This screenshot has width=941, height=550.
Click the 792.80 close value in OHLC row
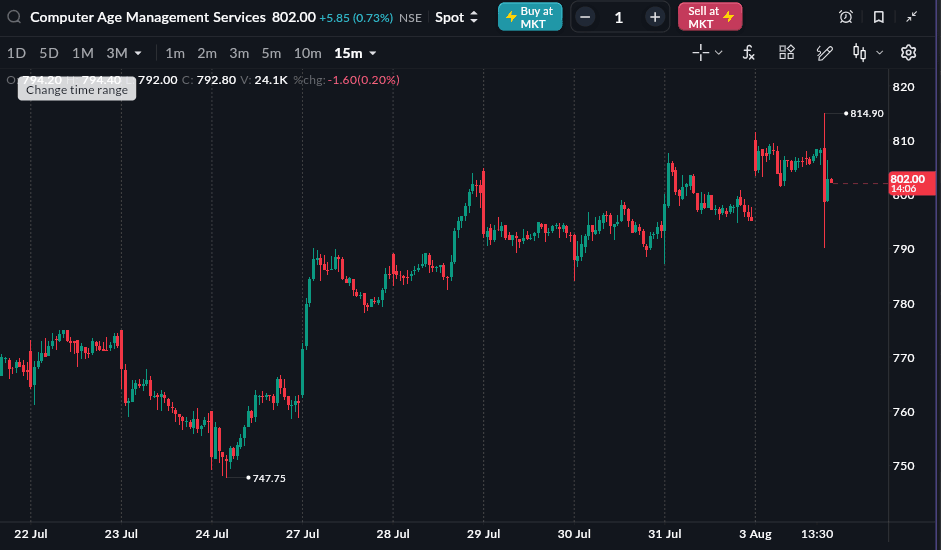pos(216,80)
